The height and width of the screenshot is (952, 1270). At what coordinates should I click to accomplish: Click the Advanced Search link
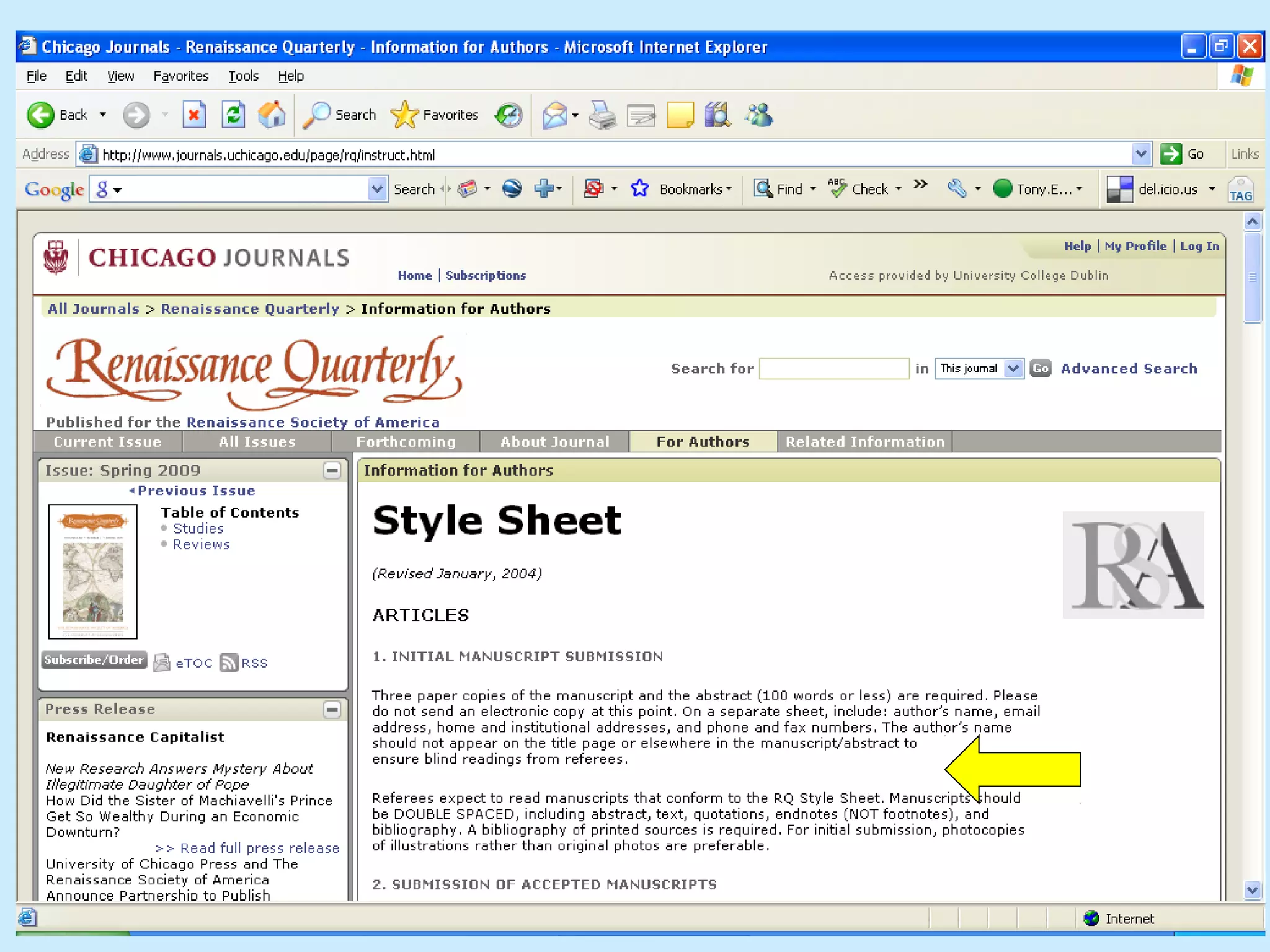1129,368
